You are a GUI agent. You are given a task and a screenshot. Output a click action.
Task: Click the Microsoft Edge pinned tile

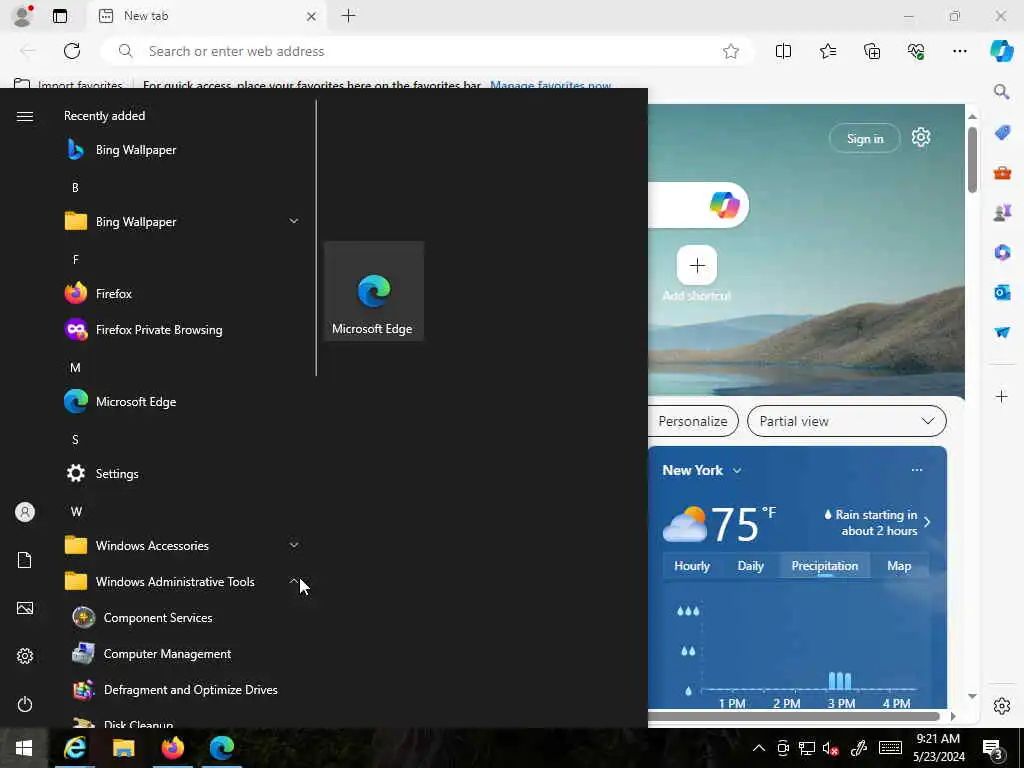[x=374, y=291]
